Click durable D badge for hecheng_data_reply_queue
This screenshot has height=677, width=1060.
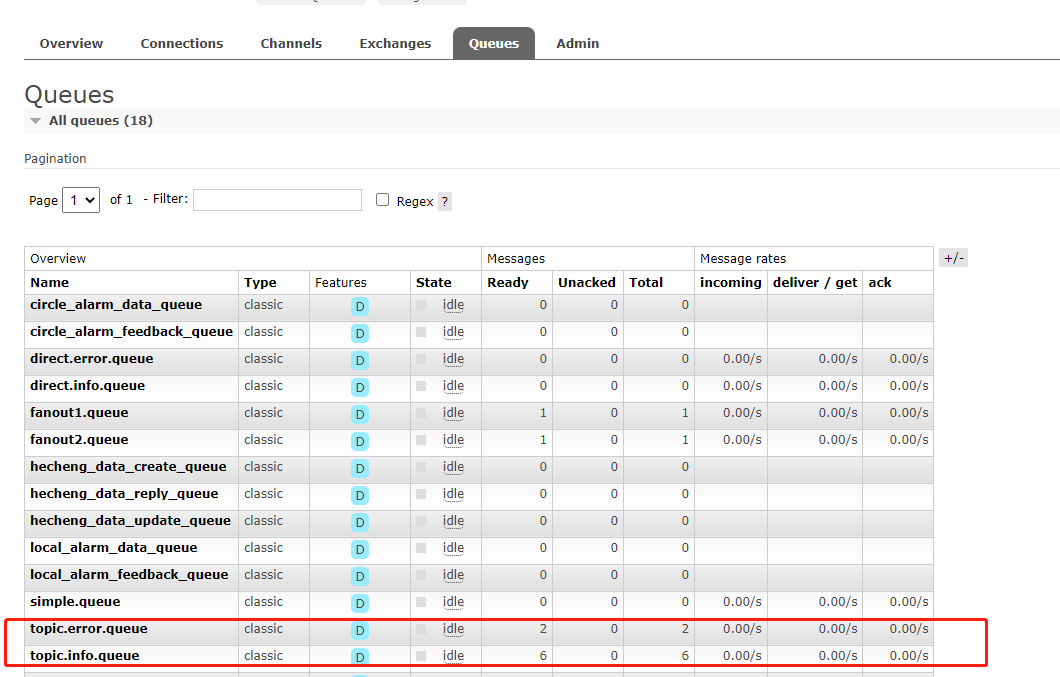[360, 496]
